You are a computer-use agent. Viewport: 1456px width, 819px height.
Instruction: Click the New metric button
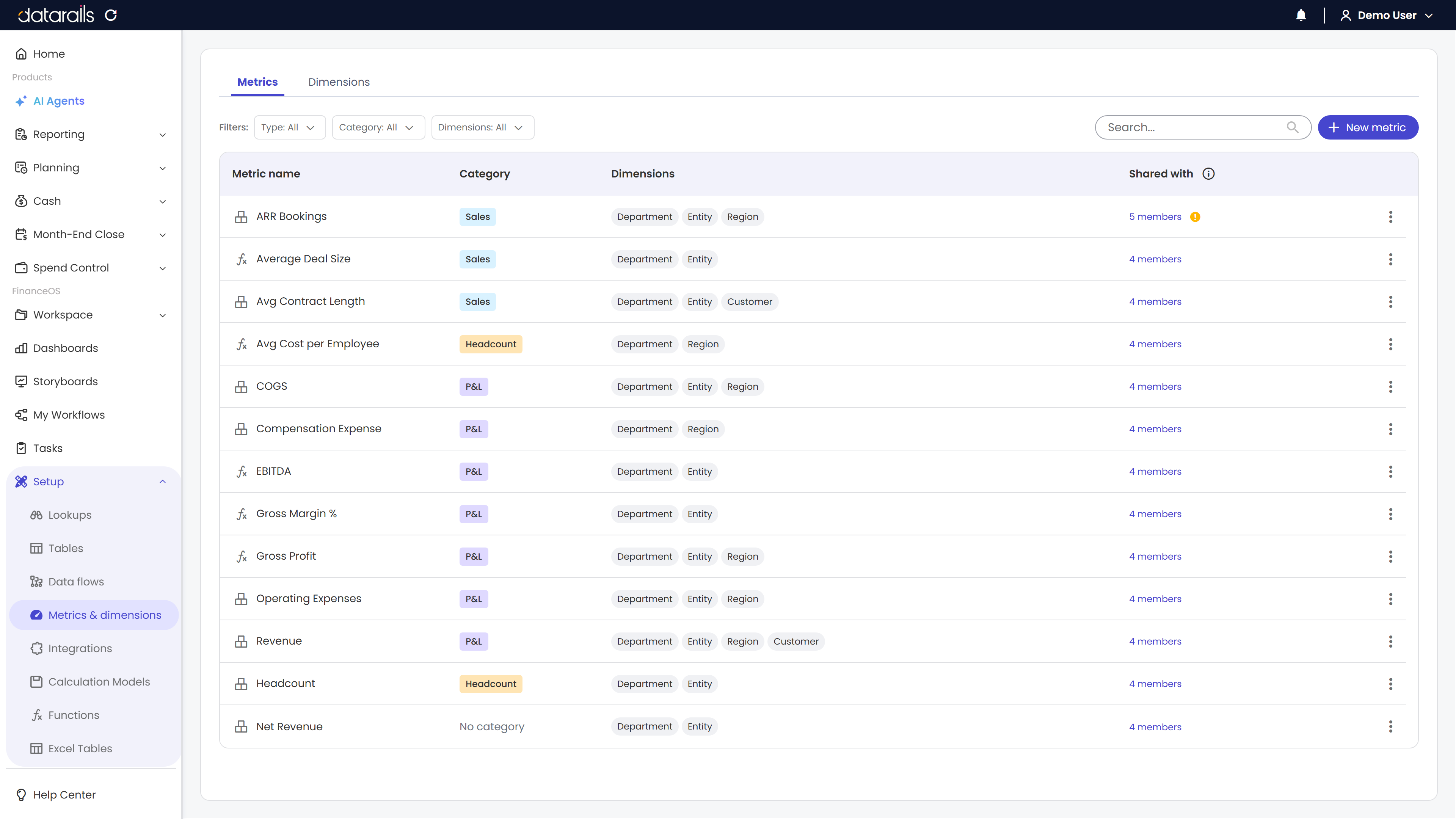(1368, 127)
